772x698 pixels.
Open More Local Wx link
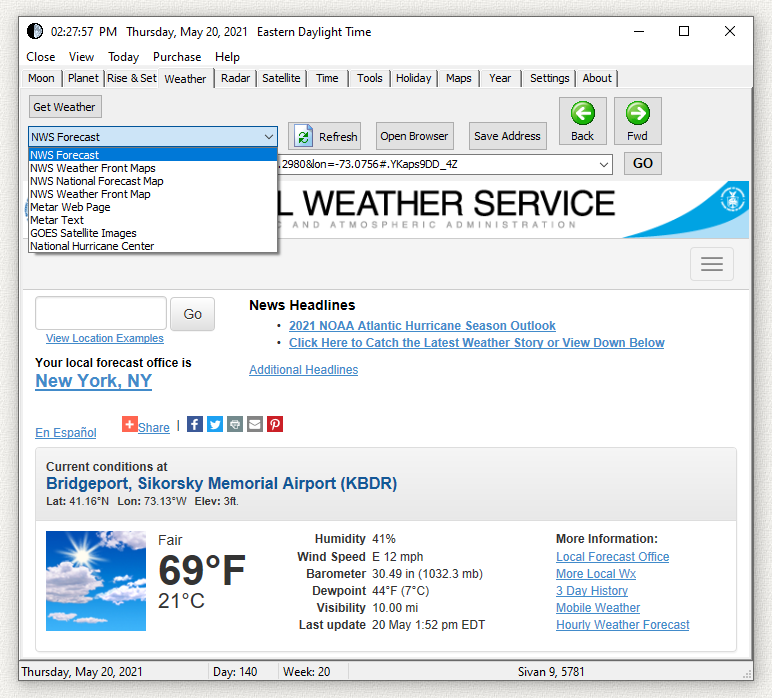tap(596, 574)
